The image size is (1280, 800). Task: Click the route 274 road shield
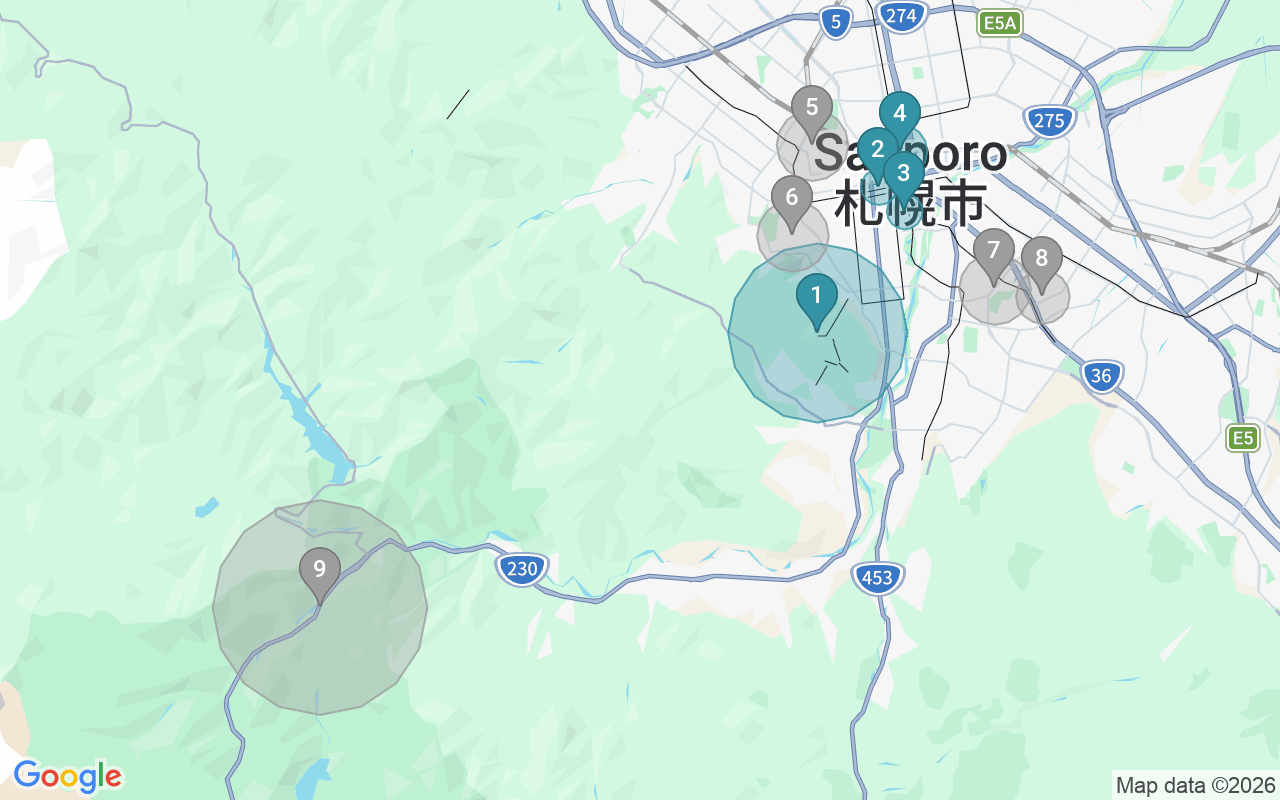pos(901,15)
